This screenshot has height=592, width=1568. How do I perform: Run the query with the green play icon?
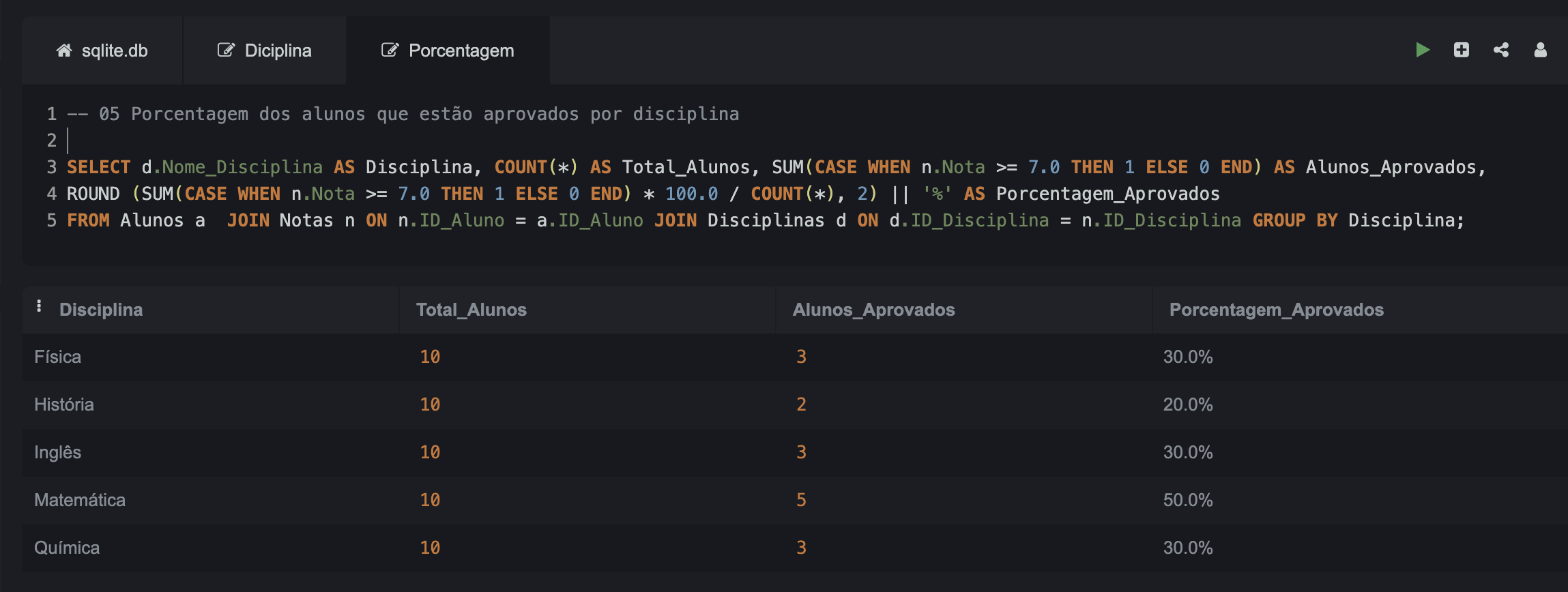pos(1423,50)
